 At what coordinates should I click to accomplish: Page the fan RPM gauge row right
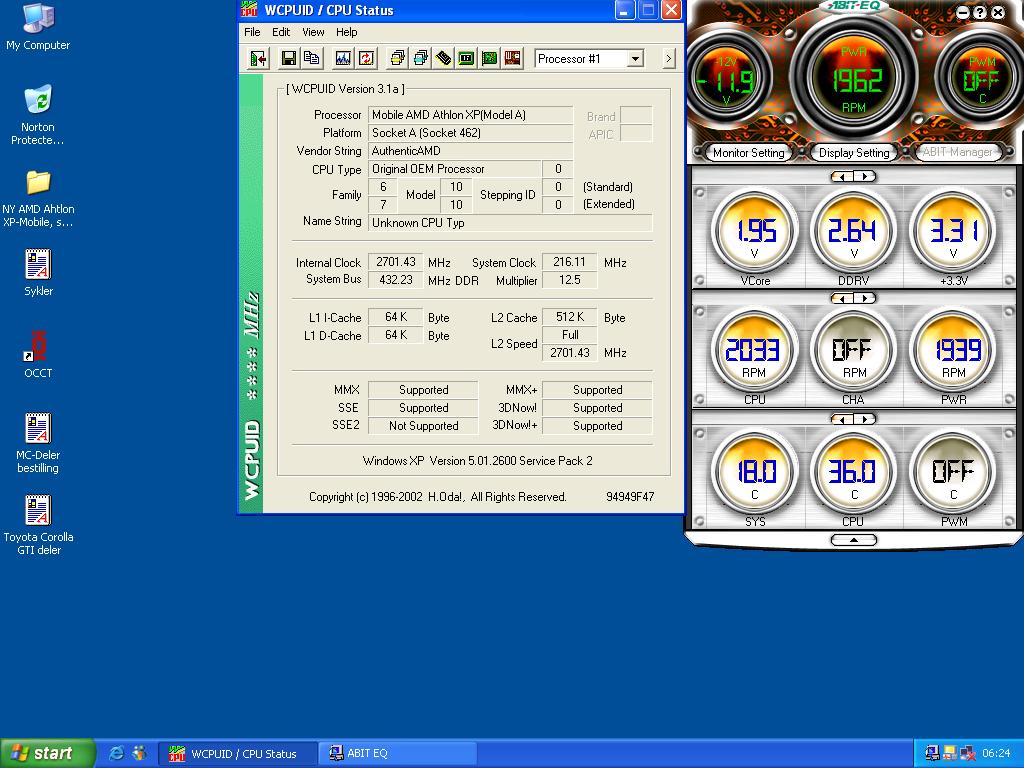tap(865, 298)
